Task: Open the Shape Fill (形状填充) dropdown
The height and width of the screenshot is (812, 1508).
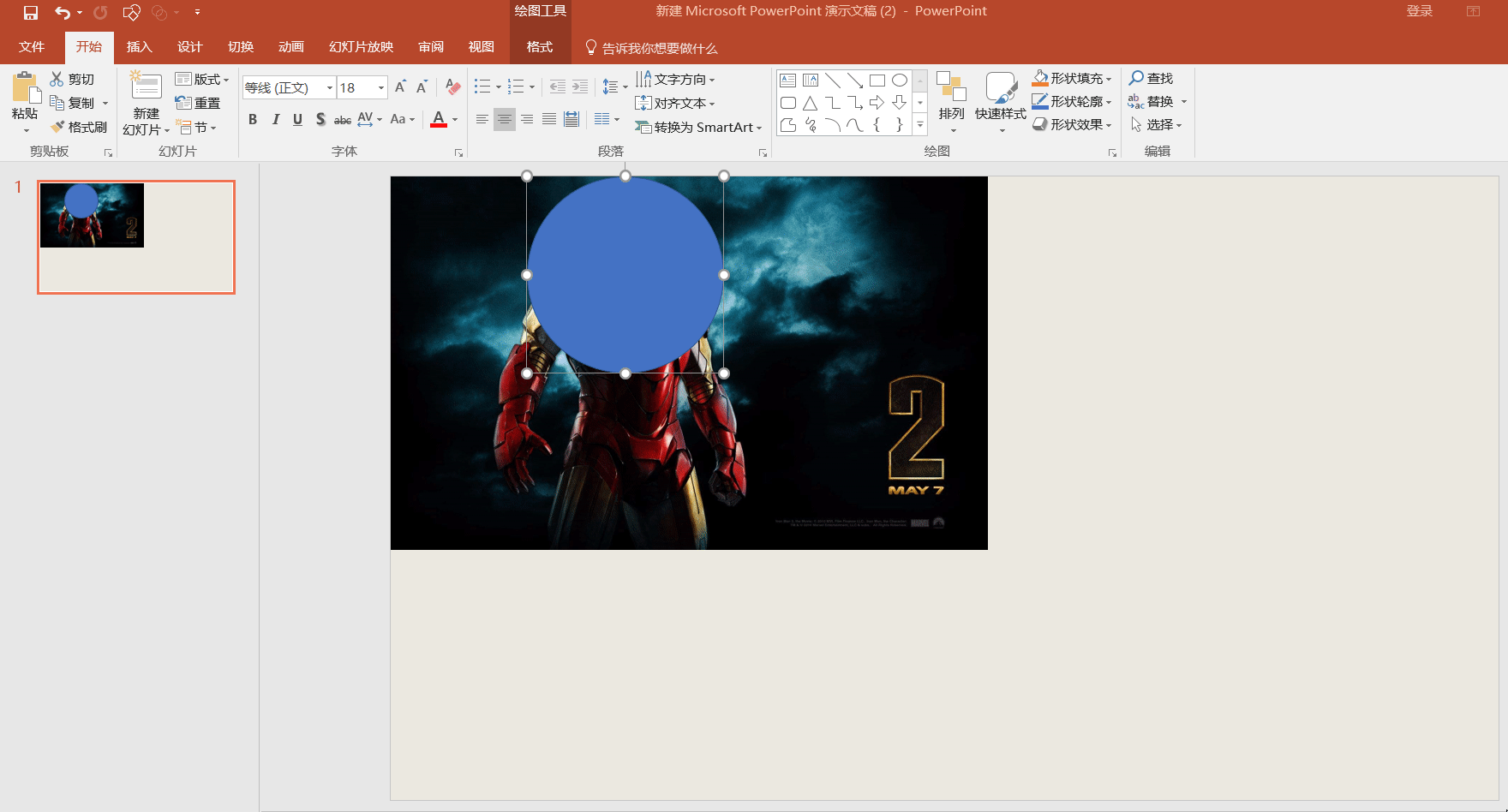Action: [1072, 78]
